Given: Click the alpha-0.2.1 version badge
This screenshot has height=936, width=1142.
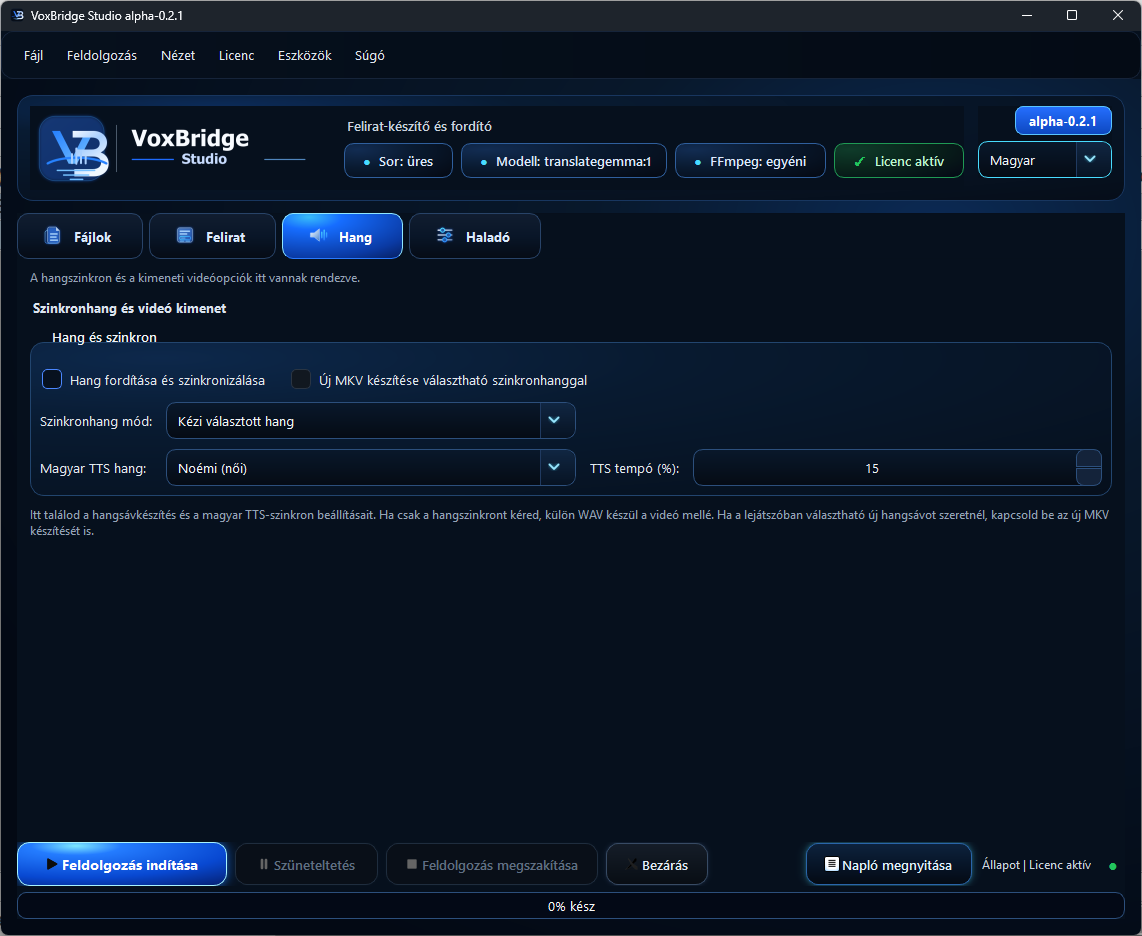Looking at the screenshot, I should point(1063,121).
